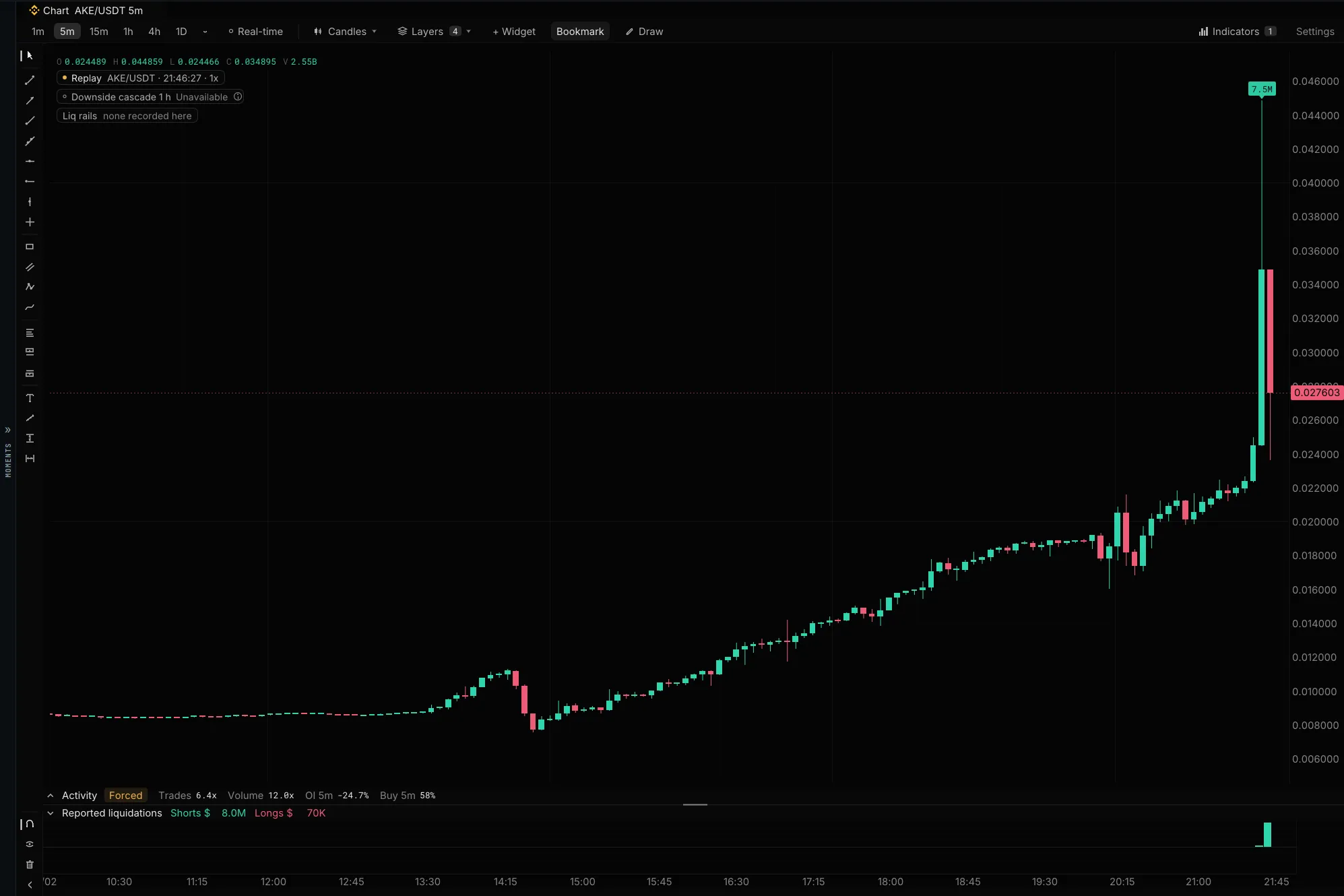Viewport: 1344px width, 896px height.
Task: Toggle the Liq rails layer chip
Action: (127, 116)
